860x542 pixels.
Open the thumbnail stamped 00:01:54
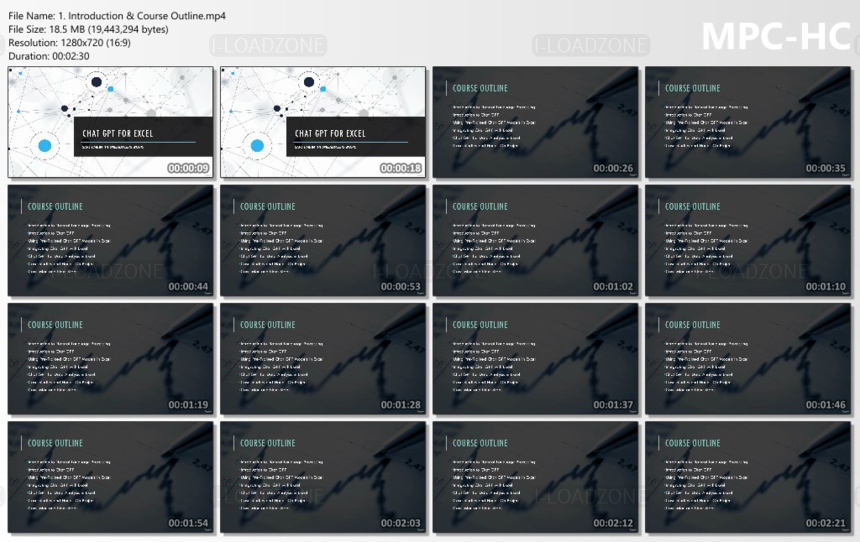110,477
